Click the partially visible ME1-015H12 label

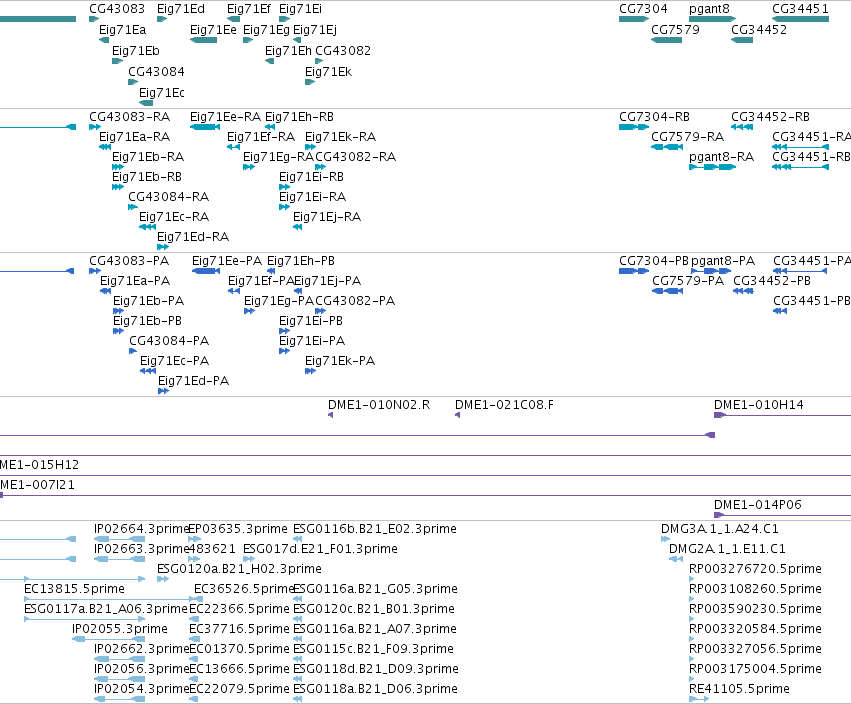click(39, 465)
